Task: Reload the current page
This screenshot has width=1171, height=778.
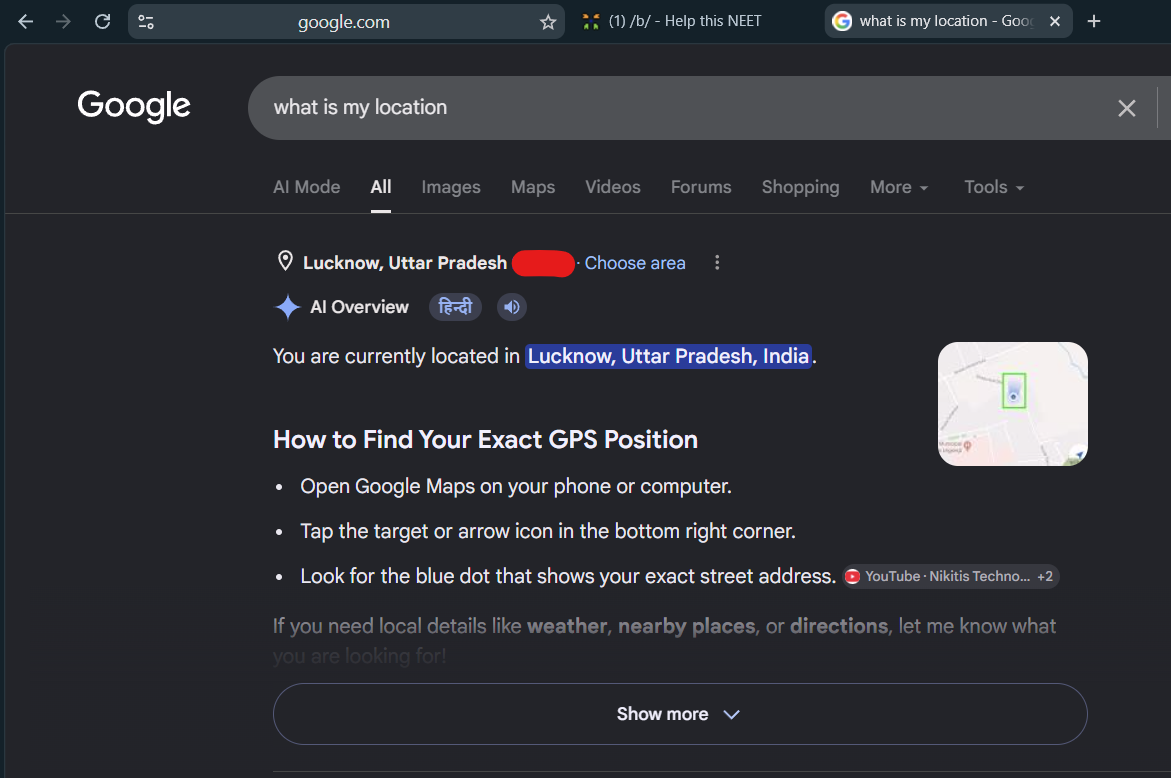Action: pos(103,22)
